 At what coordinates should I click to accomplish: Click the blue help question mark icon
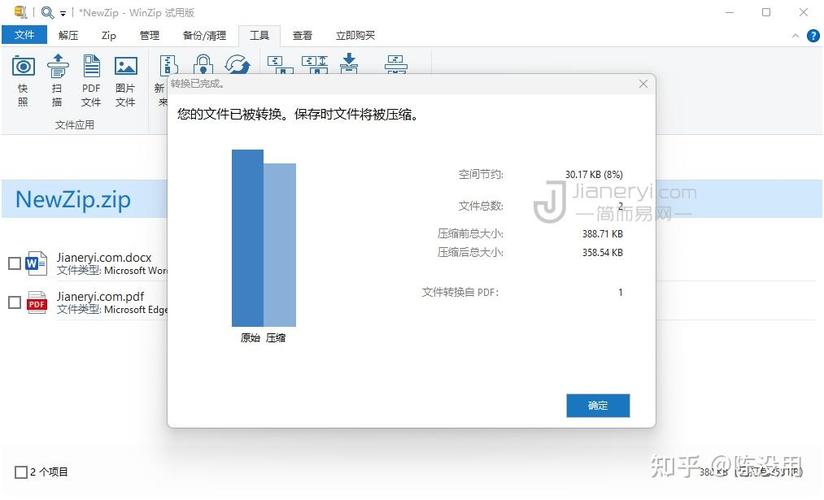pos(813,35)
